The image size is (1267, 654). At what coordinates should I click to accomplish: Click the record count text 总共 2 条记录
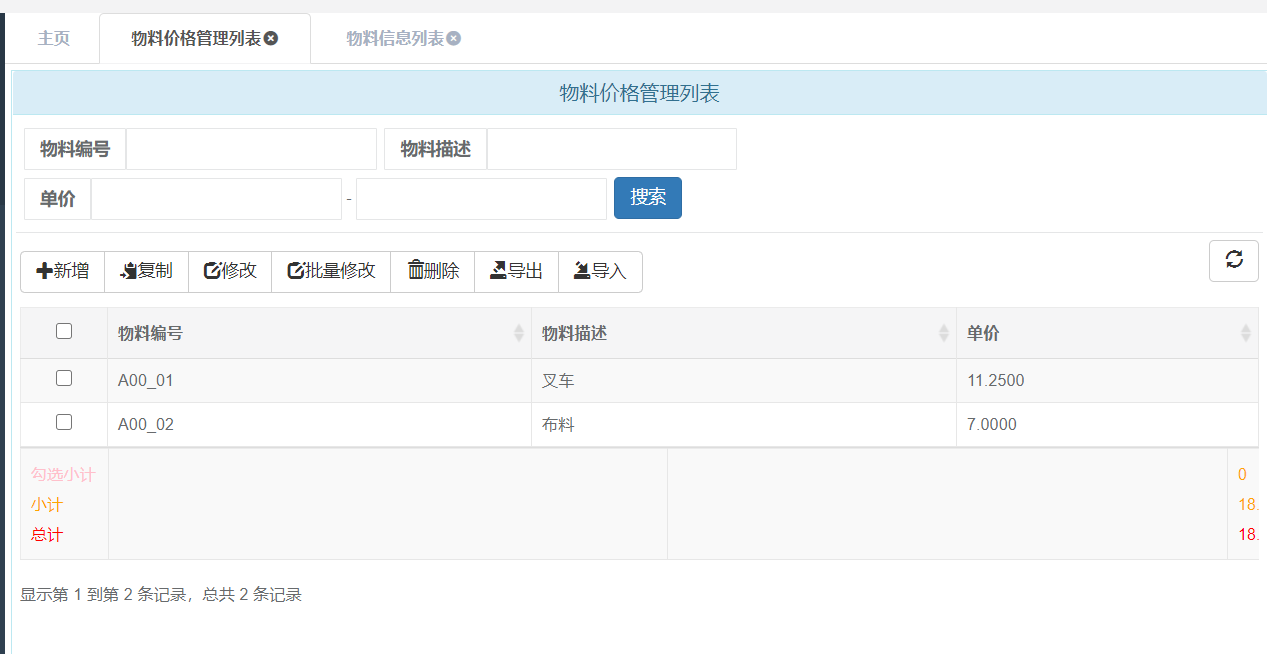pos(252,595)
